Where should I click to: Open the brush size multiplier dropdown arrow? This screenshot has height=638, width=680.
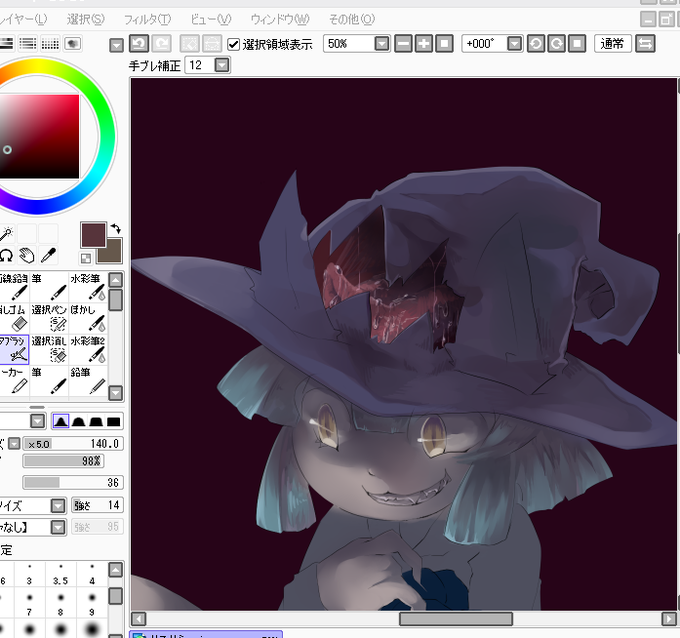pos(14,444)
